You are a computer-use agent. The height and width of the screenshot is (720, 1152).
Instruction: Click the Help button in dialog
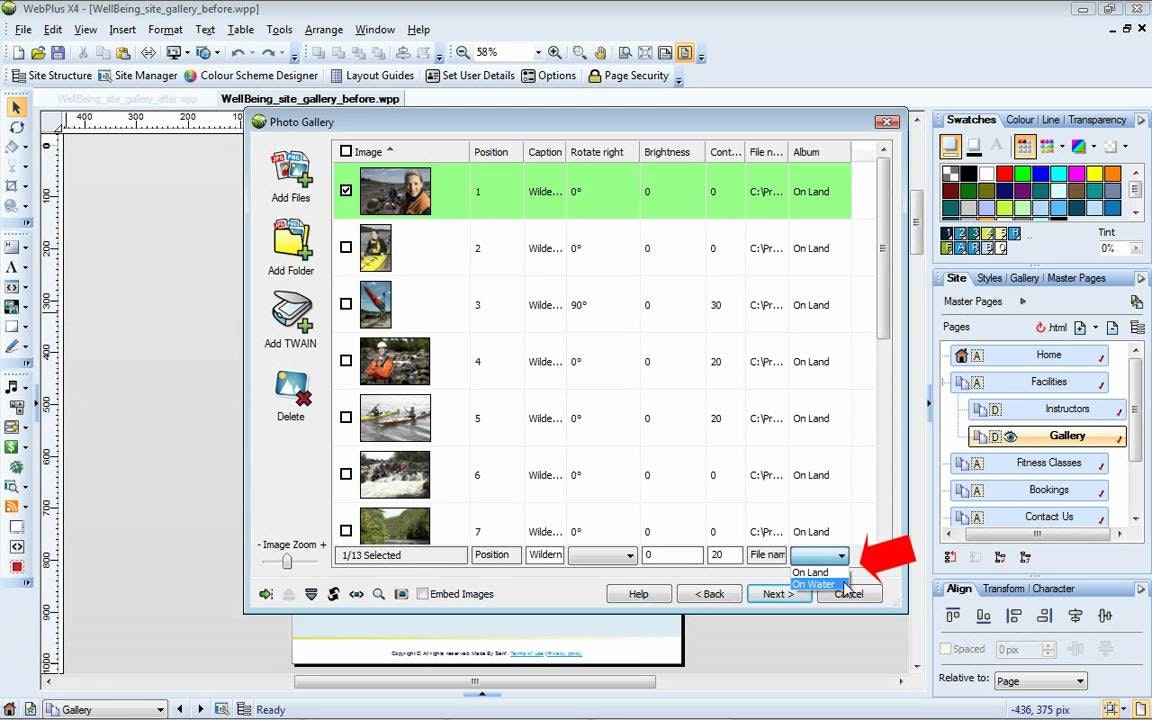[x=638, y=594]
